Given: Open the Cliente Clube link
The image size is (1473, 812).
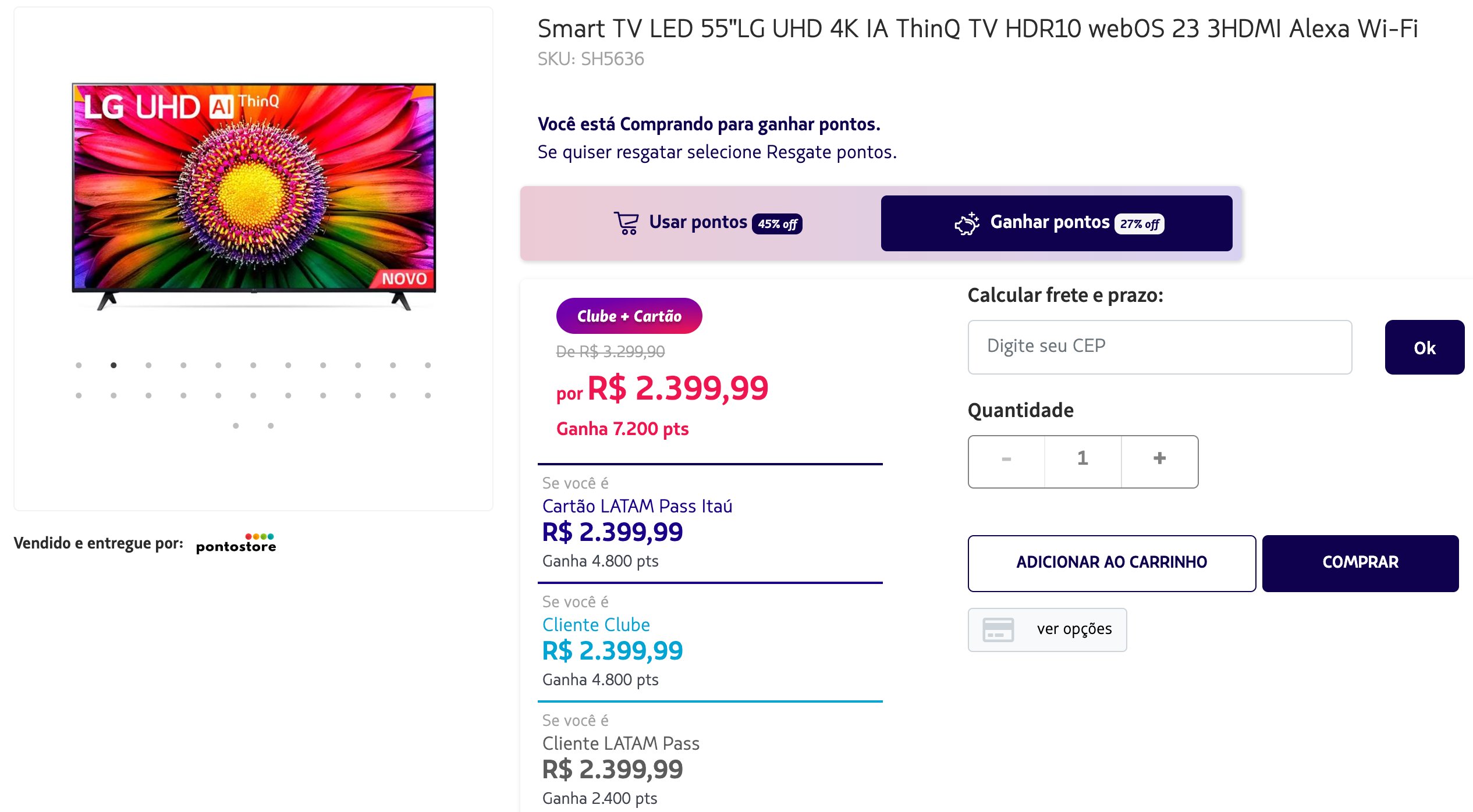Looking at the screenshot, I should (x=596, y=625).
